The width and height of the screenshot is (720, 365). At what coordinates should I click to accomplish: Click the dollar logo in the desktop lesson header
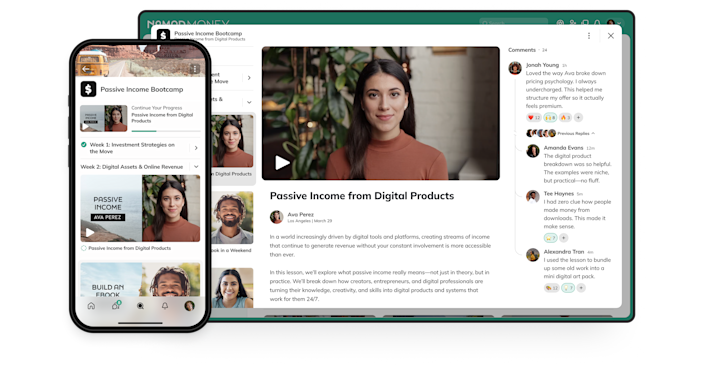[163, 35]
